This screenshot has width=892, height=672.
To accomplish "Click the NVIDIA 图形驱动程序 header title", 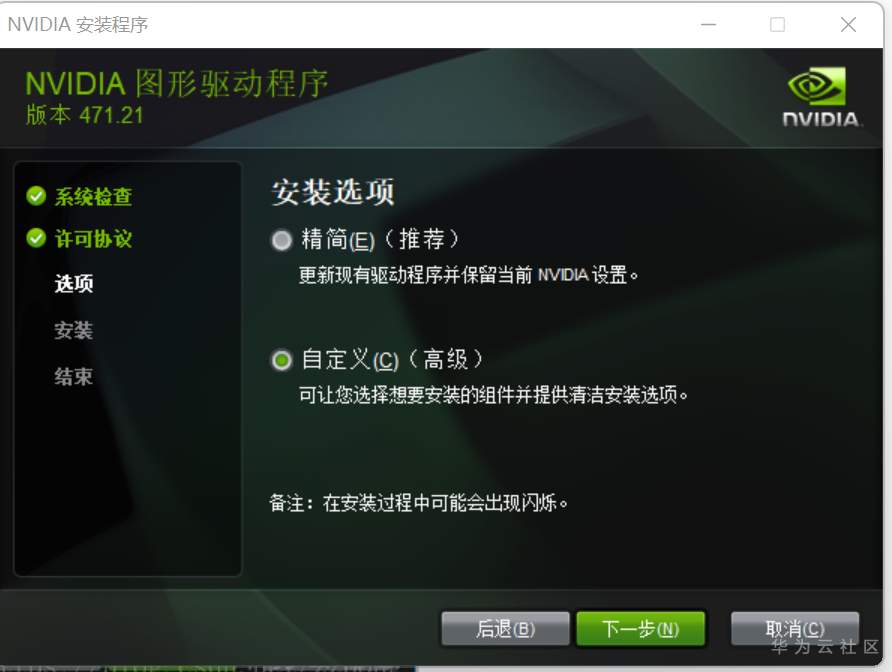I will tap(177, 84).
